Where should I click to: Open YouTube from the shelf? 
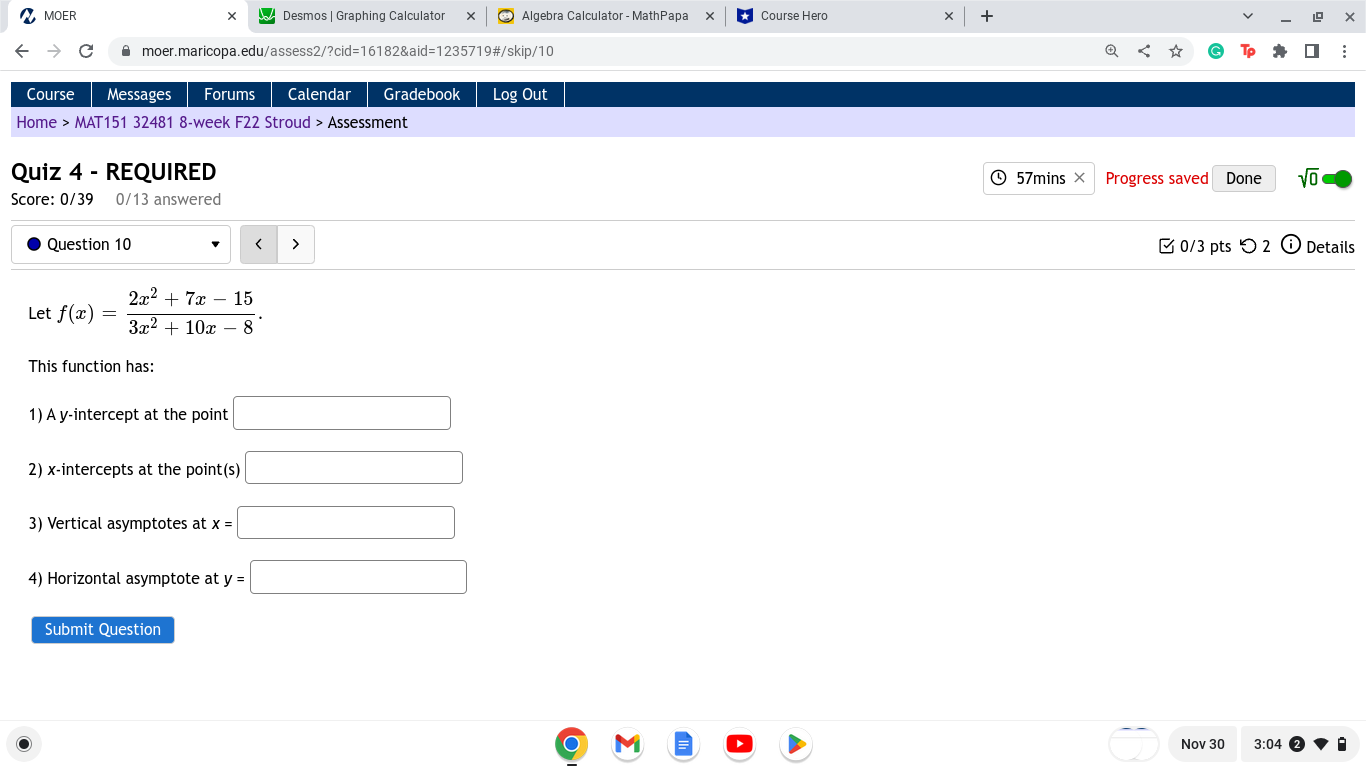(x=740, y=744)
